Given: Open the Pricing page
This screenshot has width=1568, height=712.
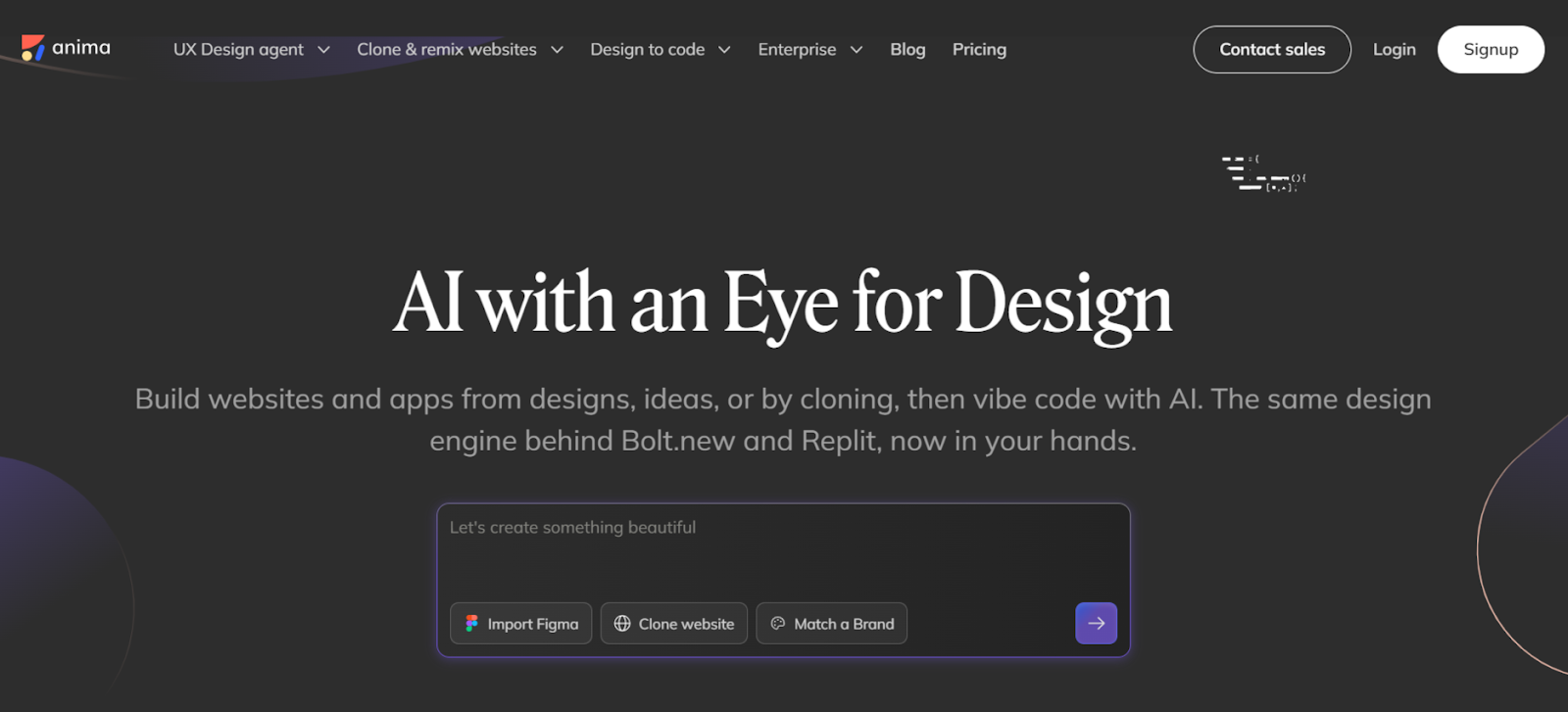Looking at the screenshot, I should 979,49.
